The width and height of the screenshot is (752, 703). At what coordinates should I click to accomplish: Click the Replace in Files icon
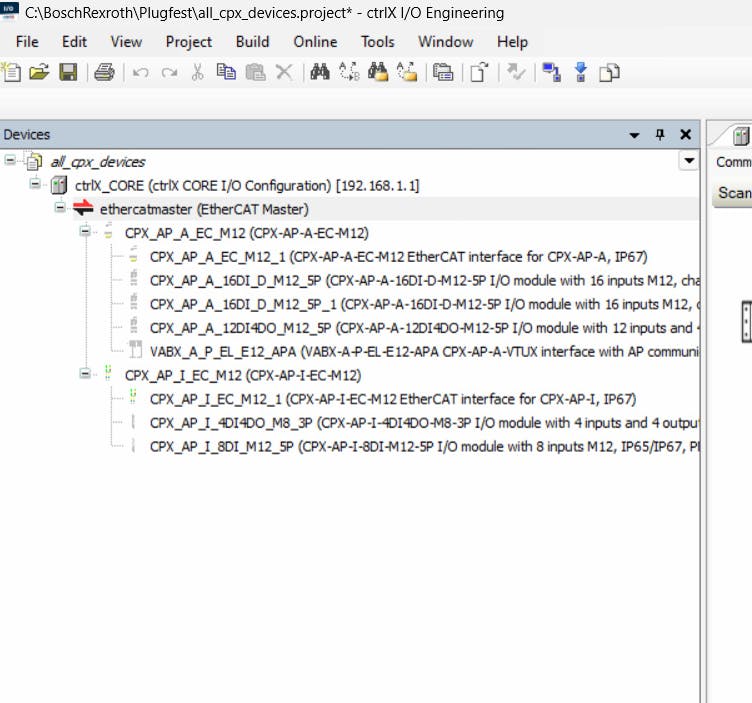tap(407, 72)
